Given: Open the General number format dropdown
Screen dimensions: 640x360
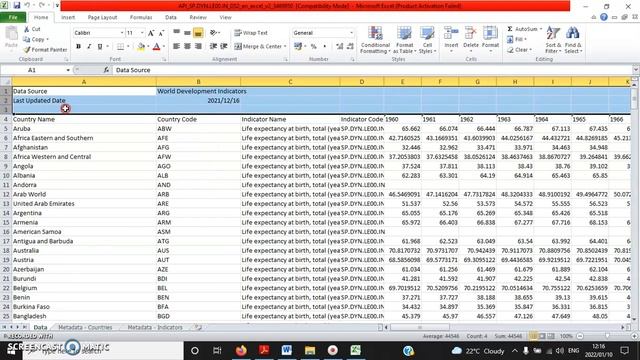Looking at the screenshot, I should [x=351, y=33].
